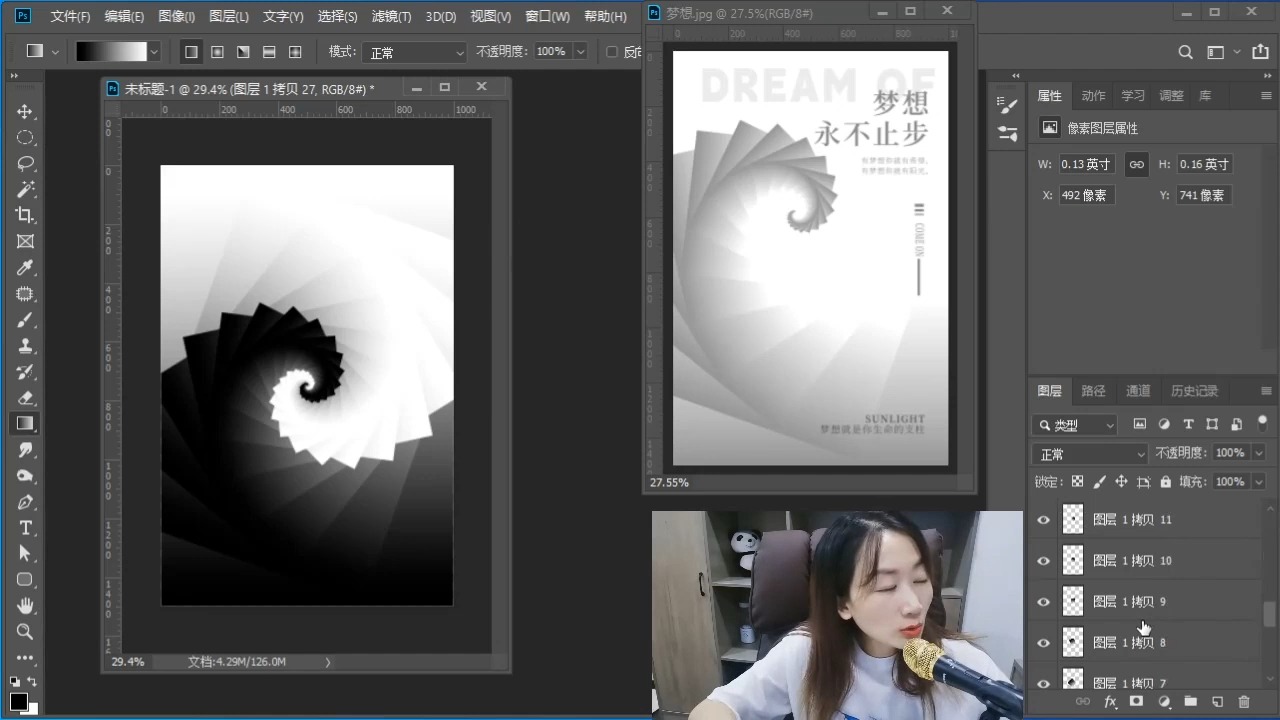
Task: Hide layer 图层 1 拷贝 9
Action: 1043,602
